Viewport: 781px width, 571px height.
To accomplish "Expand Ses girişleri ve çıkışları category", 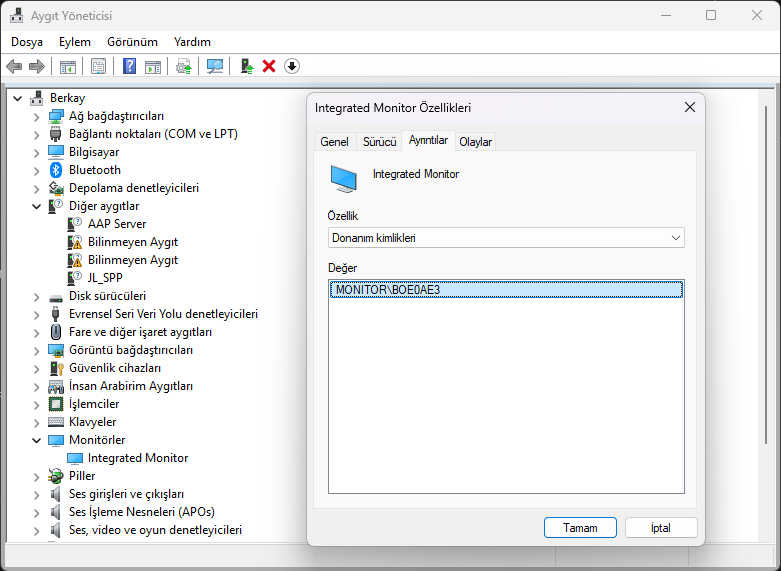I will (36, 494).
